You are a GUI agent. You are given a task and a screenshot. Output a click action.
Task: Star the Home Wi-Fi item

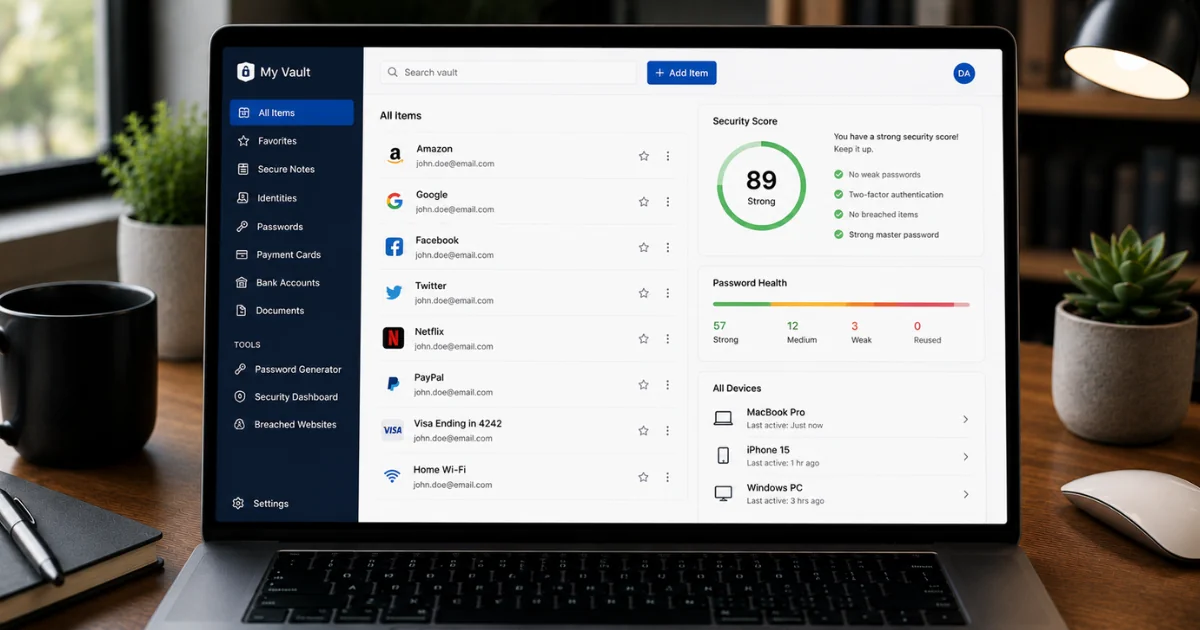(x=644, y=477)
